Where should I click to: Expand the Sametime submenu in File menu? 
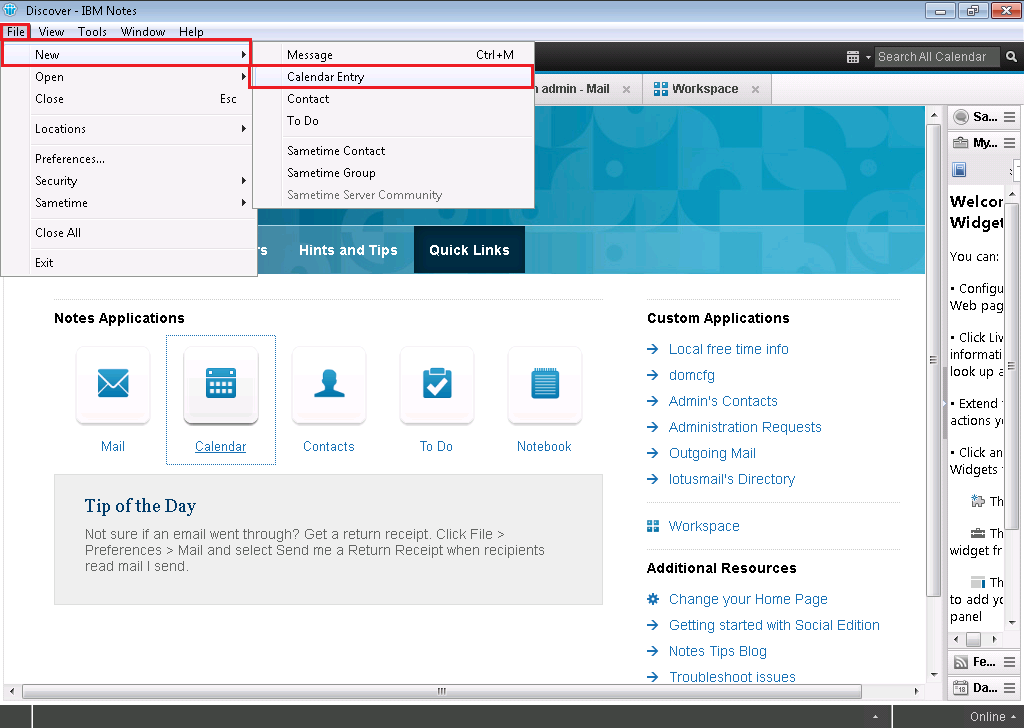tap(244, 203)
